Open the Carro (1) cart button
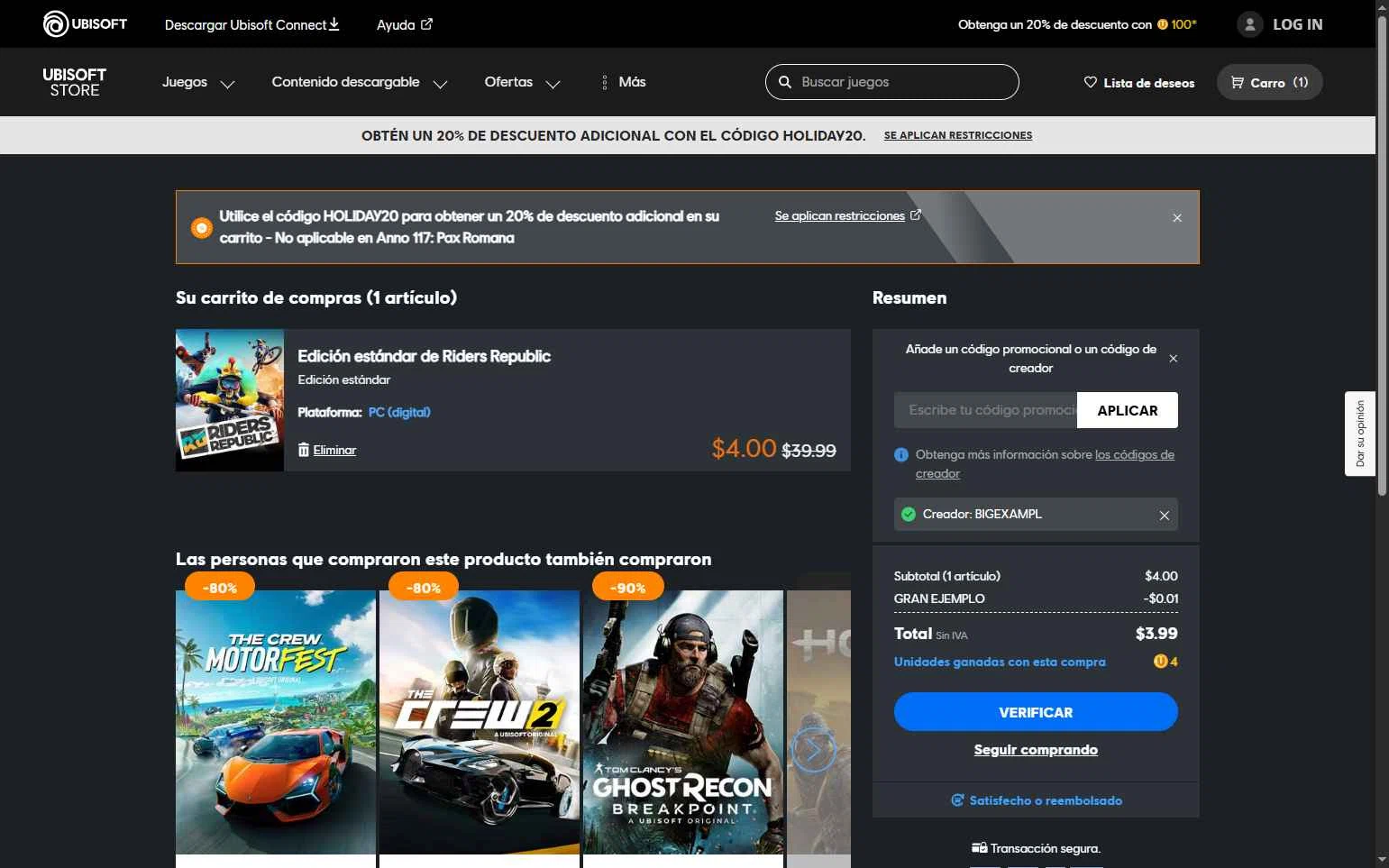 1269,82
